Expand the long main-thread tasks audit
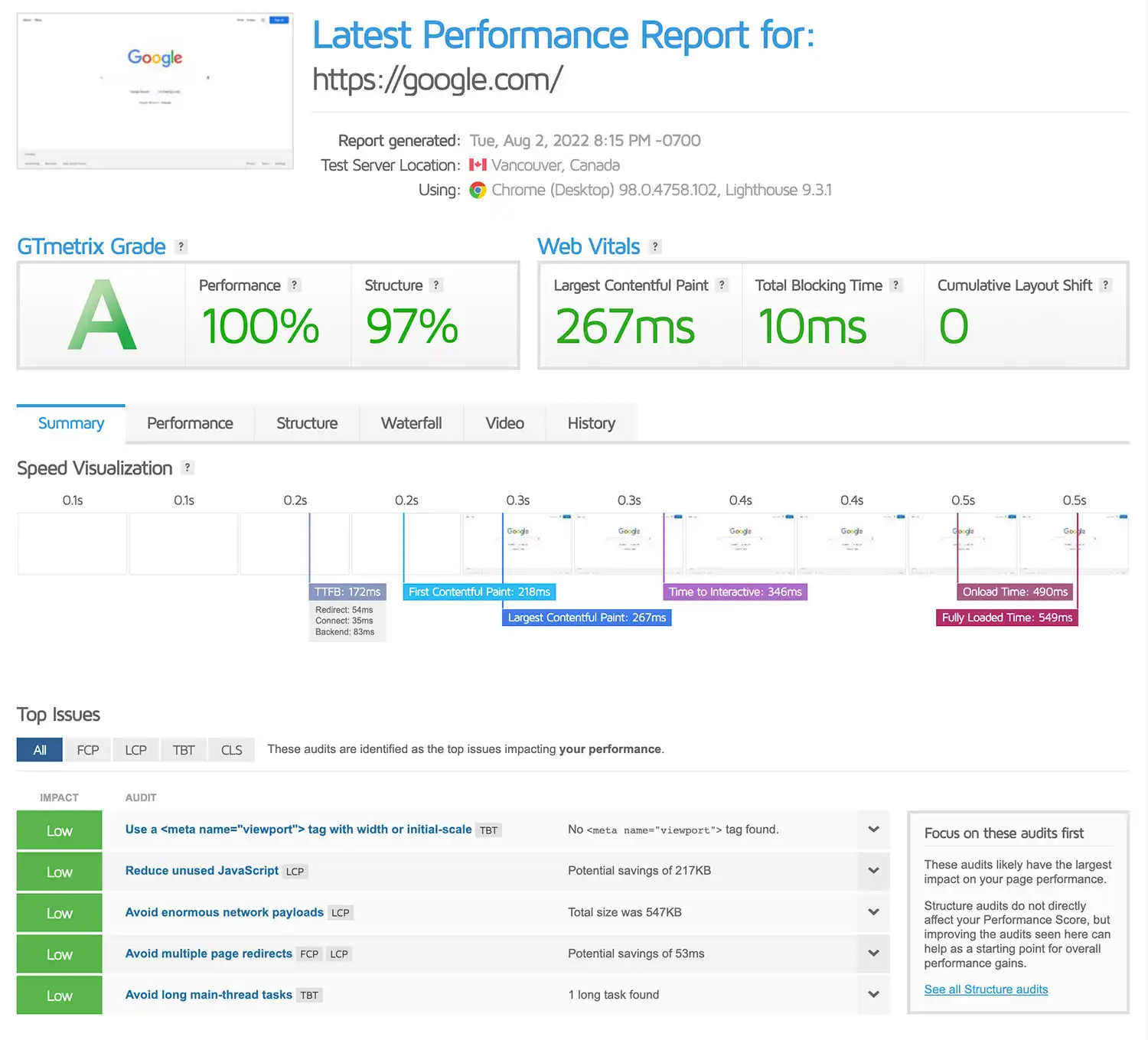This screenshot has width=1148, height=1040. [x=873, y=995]
